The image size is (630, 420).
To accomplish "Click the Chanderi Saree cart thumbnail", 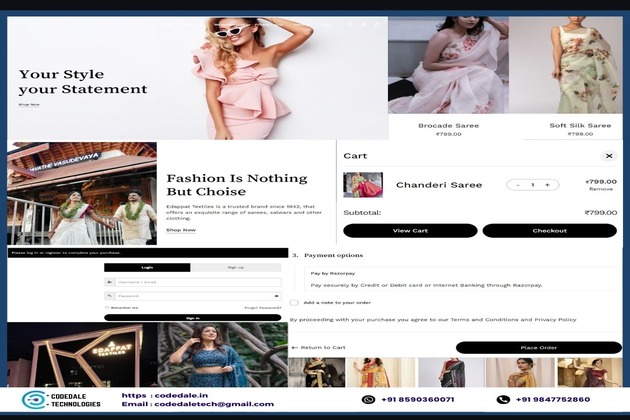I will coord(363,185).
